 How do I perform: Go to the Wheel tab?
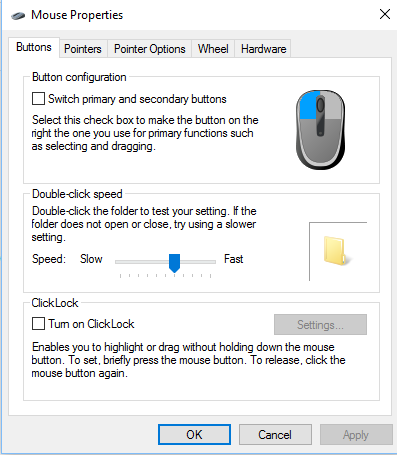[213, 49]
